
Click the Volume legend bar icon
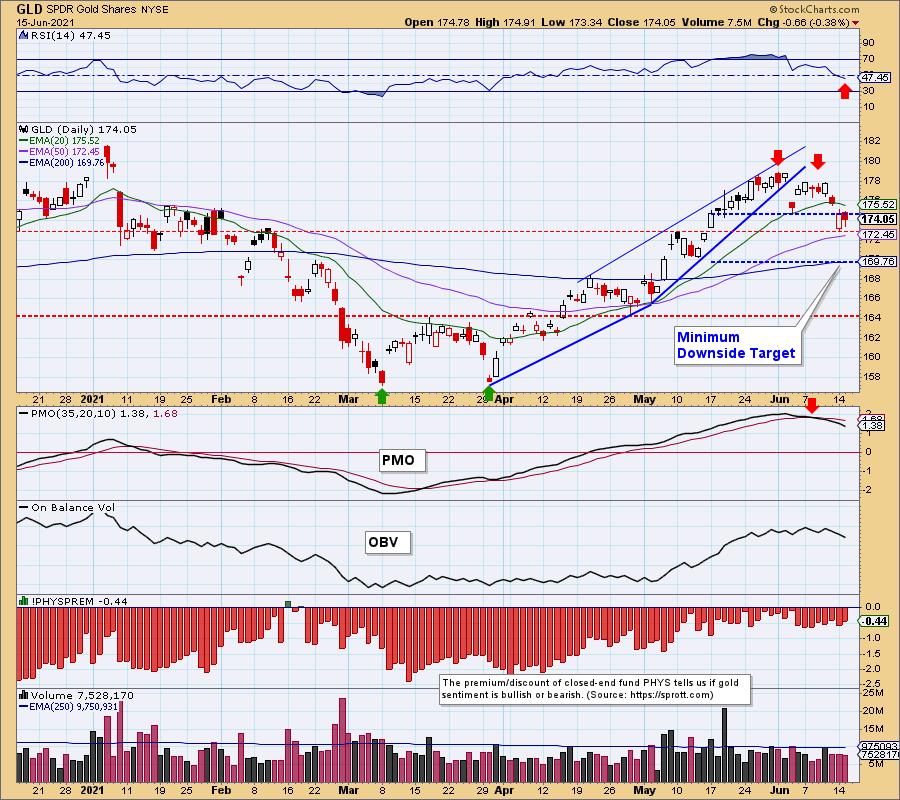[24, 696]
